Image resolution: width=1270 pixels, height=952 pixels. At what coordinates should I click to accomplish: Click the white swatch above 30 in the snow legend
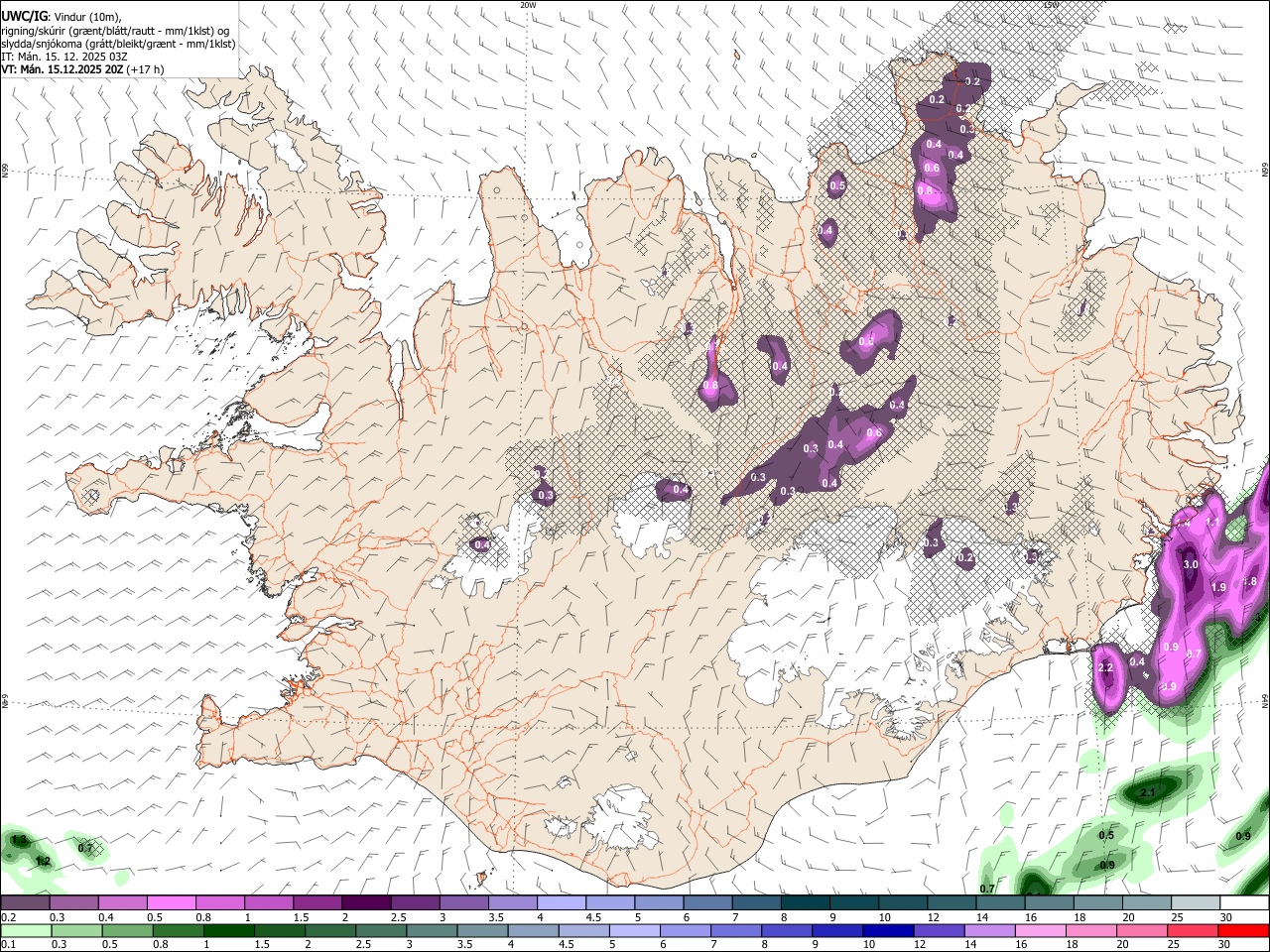tap(1242, 902)
